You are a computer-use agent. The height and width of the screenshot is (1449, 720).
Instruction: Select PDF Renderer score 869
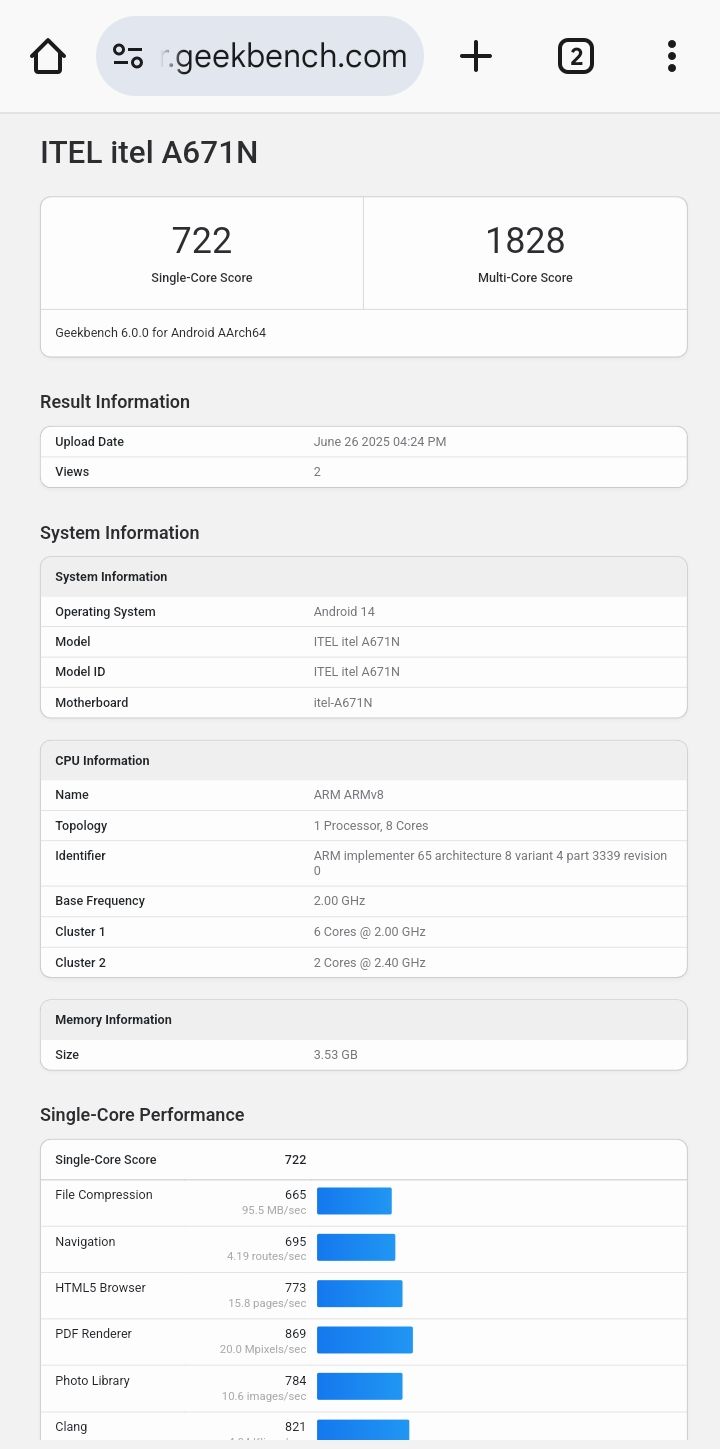point(295,1334)
